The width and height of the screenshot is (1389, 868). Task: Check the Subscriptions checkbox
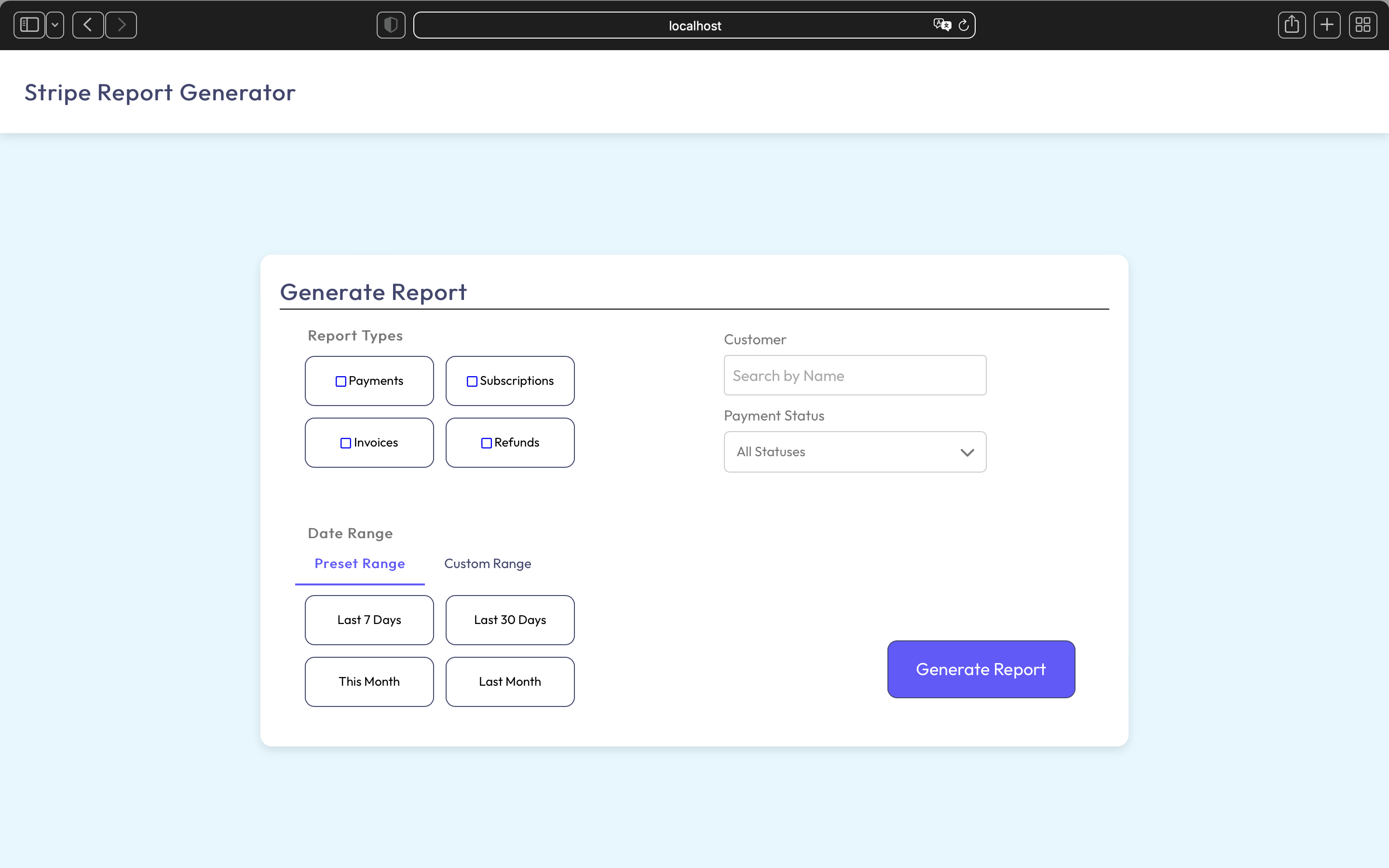pyautogui.click(x=472, y=380)
